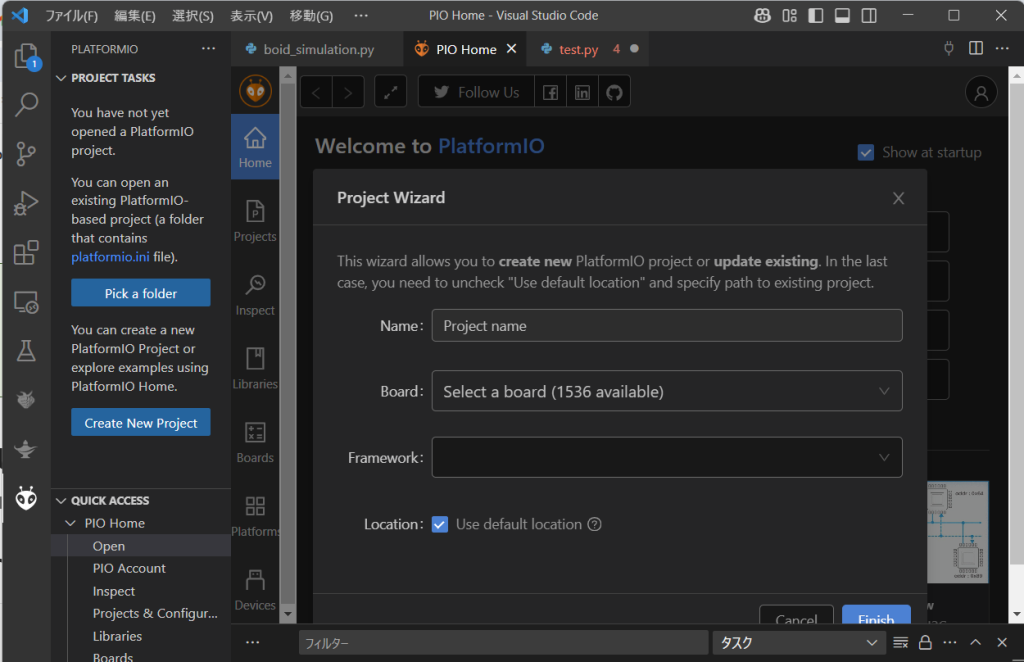Open Devices in PIO Home sidebar
Screen dimensions: 1024x662
(x=255, y=589)
